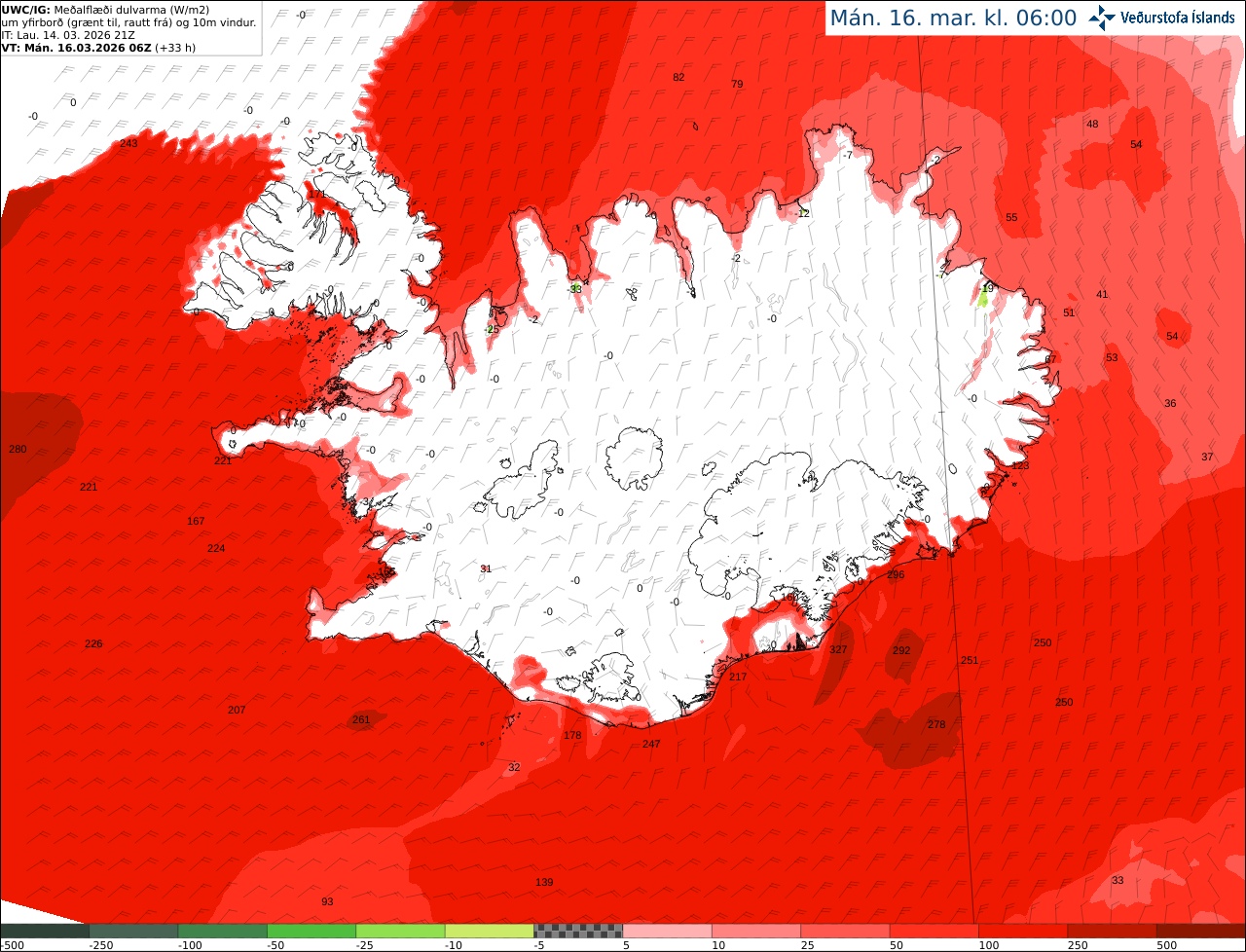
Task: Pick the legend swatch between 250 and 500
Action: [x=1112, y=931]
